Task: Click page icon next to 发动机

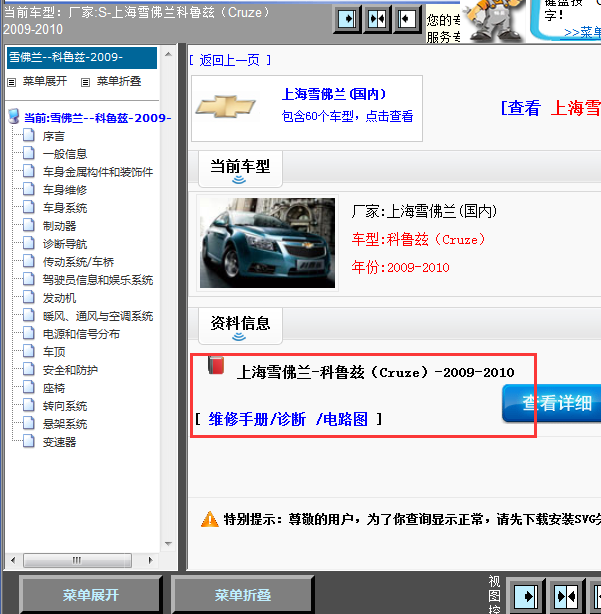Action: (x=29, y=297)
